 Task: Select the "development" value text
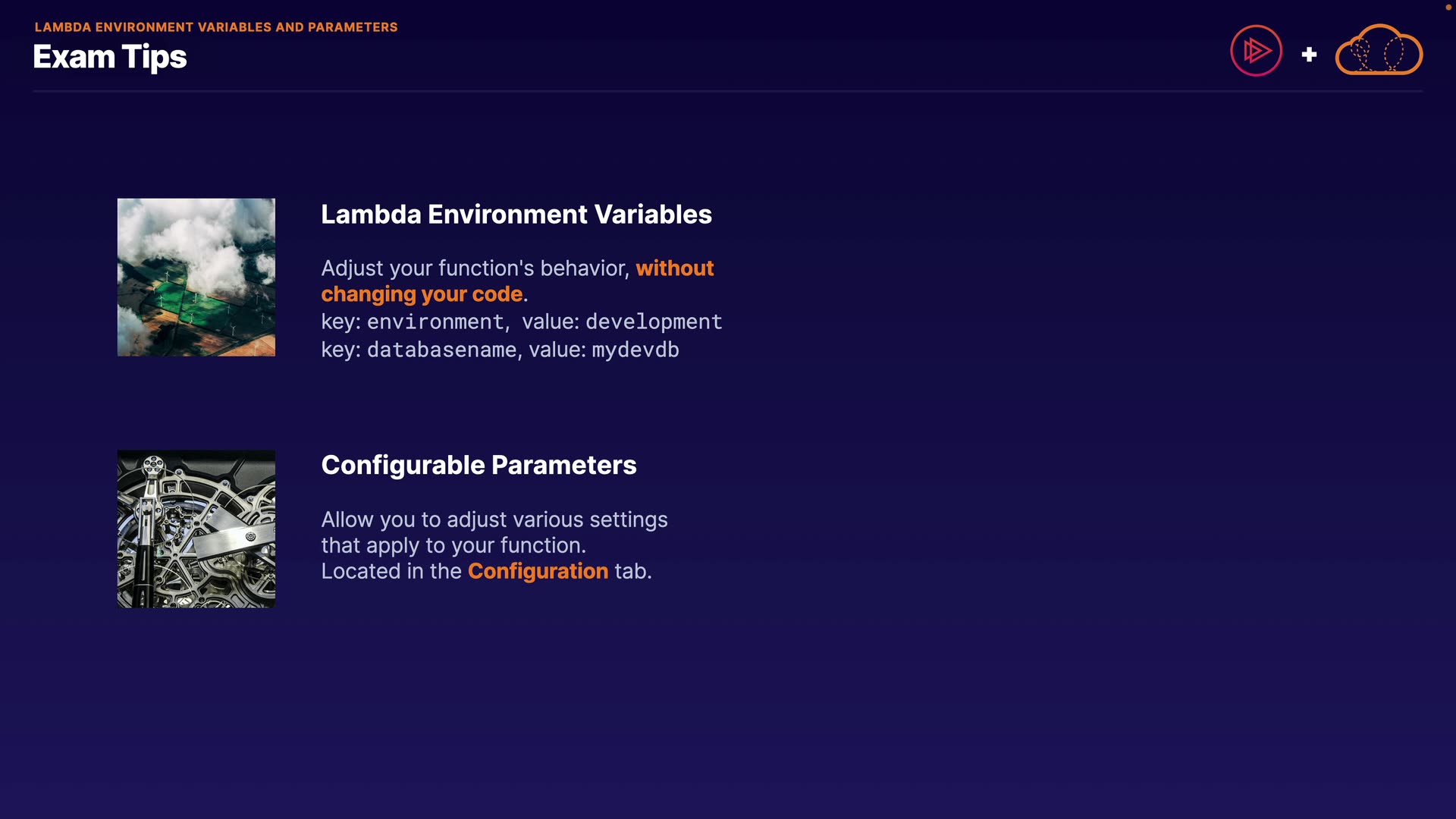(x=654, y=322)
